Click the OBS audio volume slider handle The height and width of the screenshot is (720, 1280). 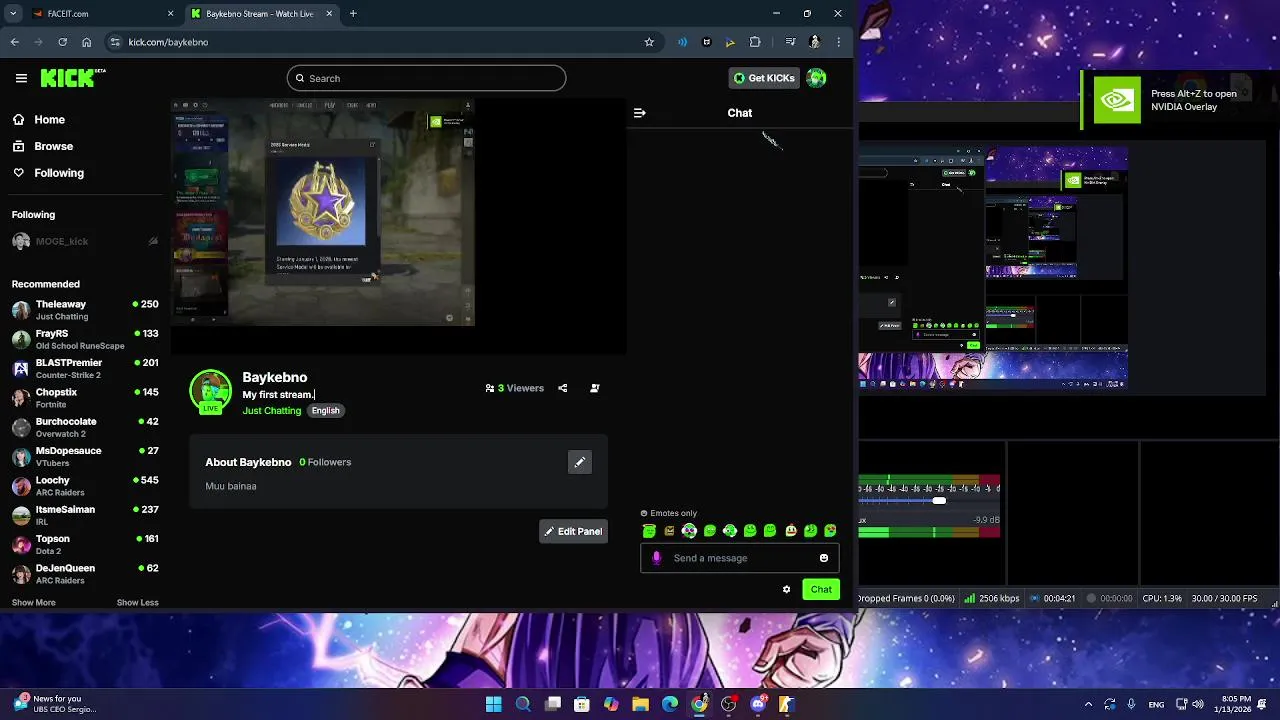click(x=939, y=500)
